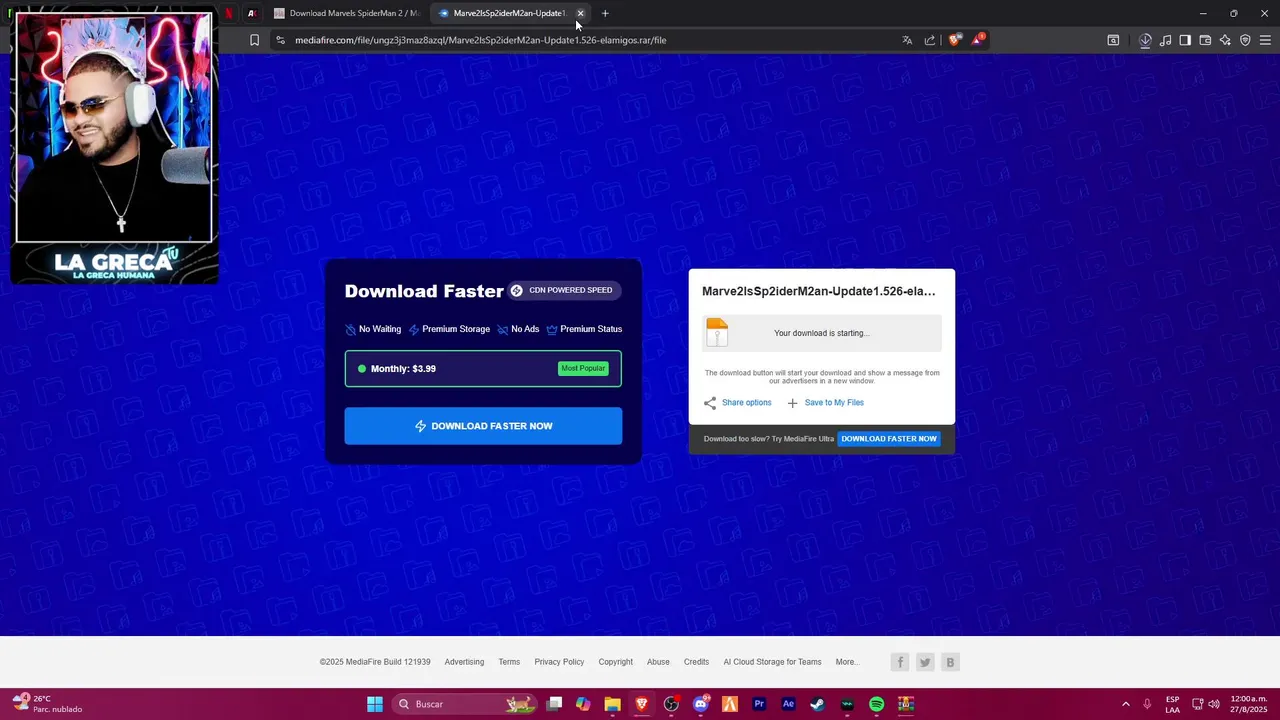Viewport: 1280px width, 720px height.
Task: Click the Facebook footer icon
Action: tap(900, 662)
